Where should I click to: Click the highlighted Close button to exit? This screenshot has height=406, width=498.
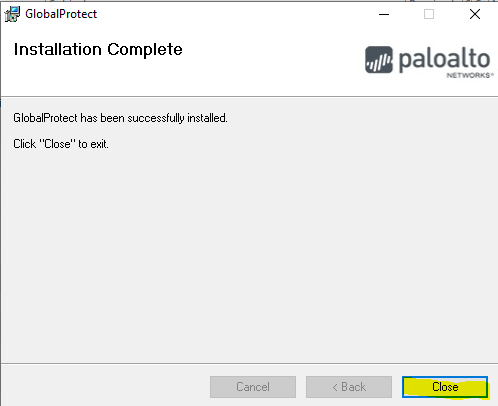tap(445, 387)
